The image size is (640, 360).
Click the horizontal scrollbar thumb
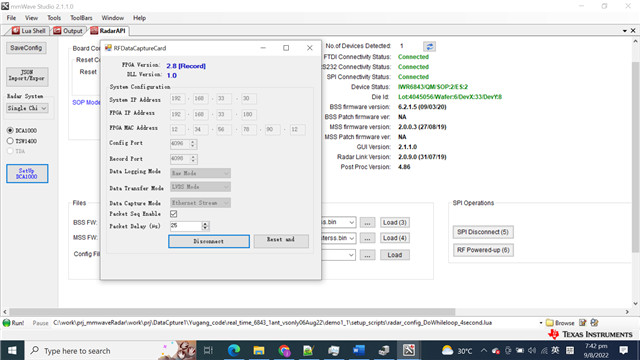(x=232, y=312)
